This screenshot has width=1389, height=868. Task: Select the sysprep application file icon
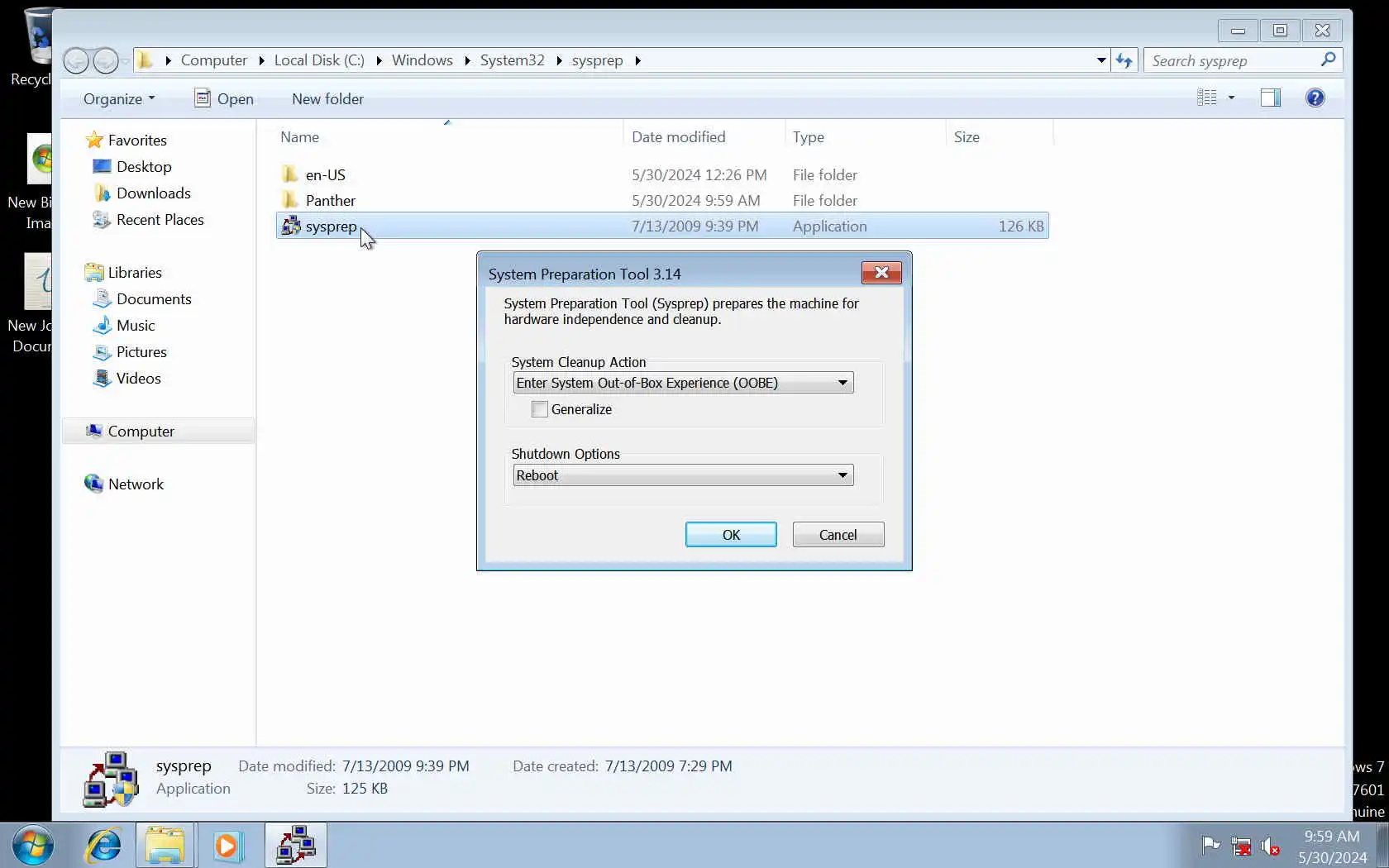pyautogui.click(x=291, y=226)
